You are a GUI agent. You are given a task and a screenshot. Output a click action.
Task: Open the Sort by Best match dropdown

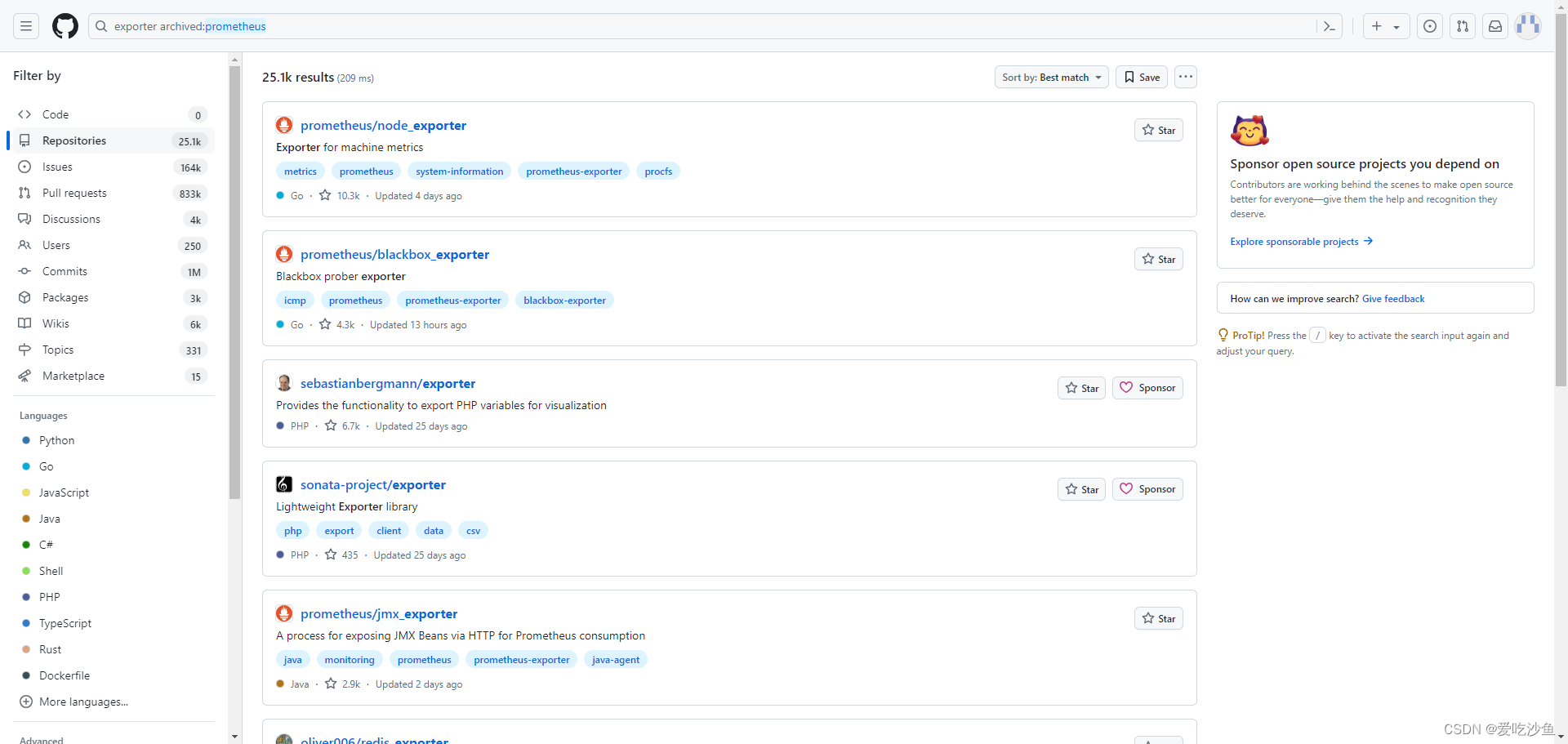[x=1051, y=77]
